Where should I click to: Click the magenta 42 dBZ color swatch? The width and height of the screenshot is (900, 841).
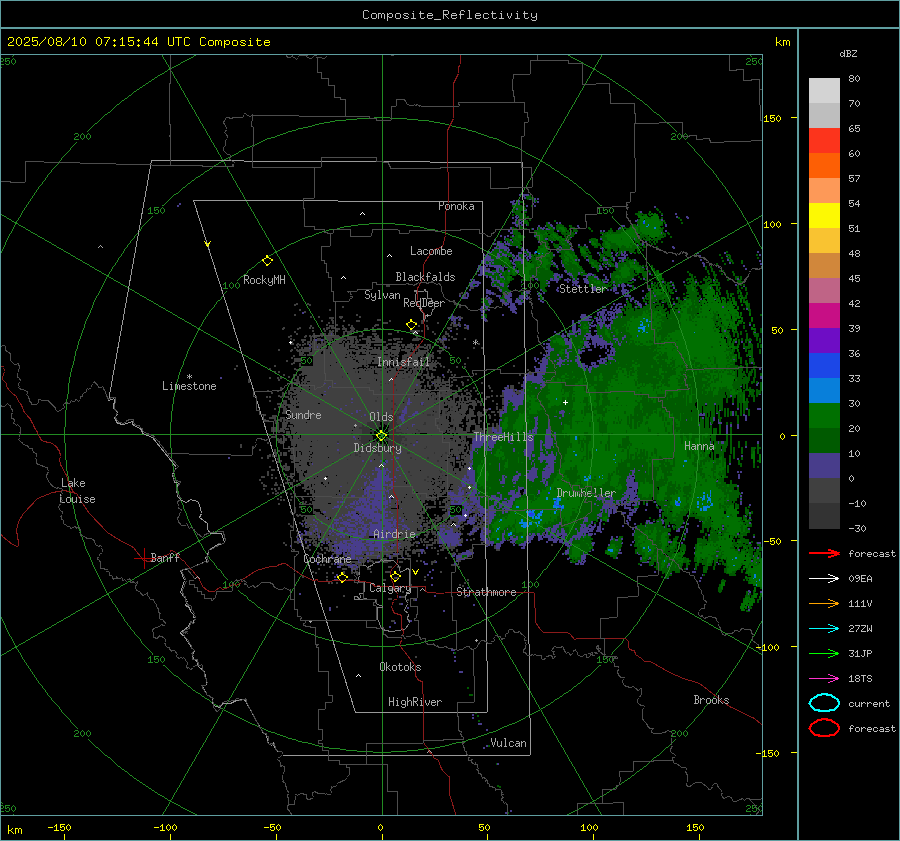[824, 315]
